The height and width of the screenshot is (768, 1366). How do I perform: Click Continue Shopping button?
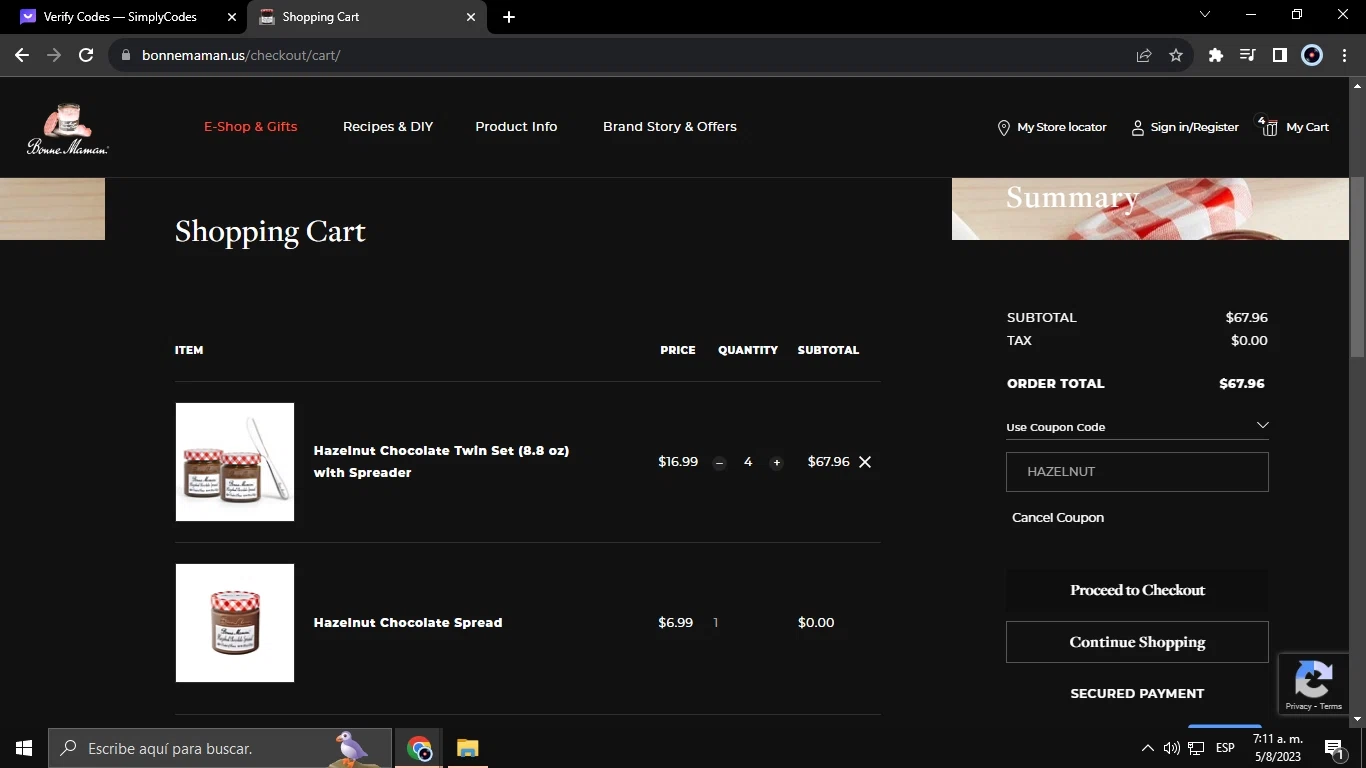click(x=1137, y=642)
